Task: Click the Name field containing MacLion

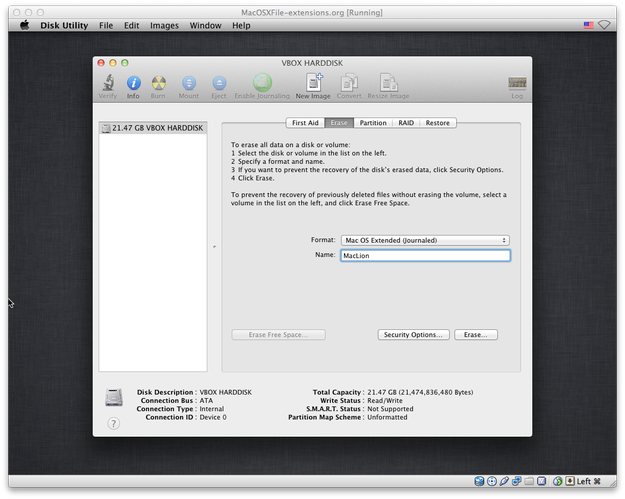Action: (425, 255)
